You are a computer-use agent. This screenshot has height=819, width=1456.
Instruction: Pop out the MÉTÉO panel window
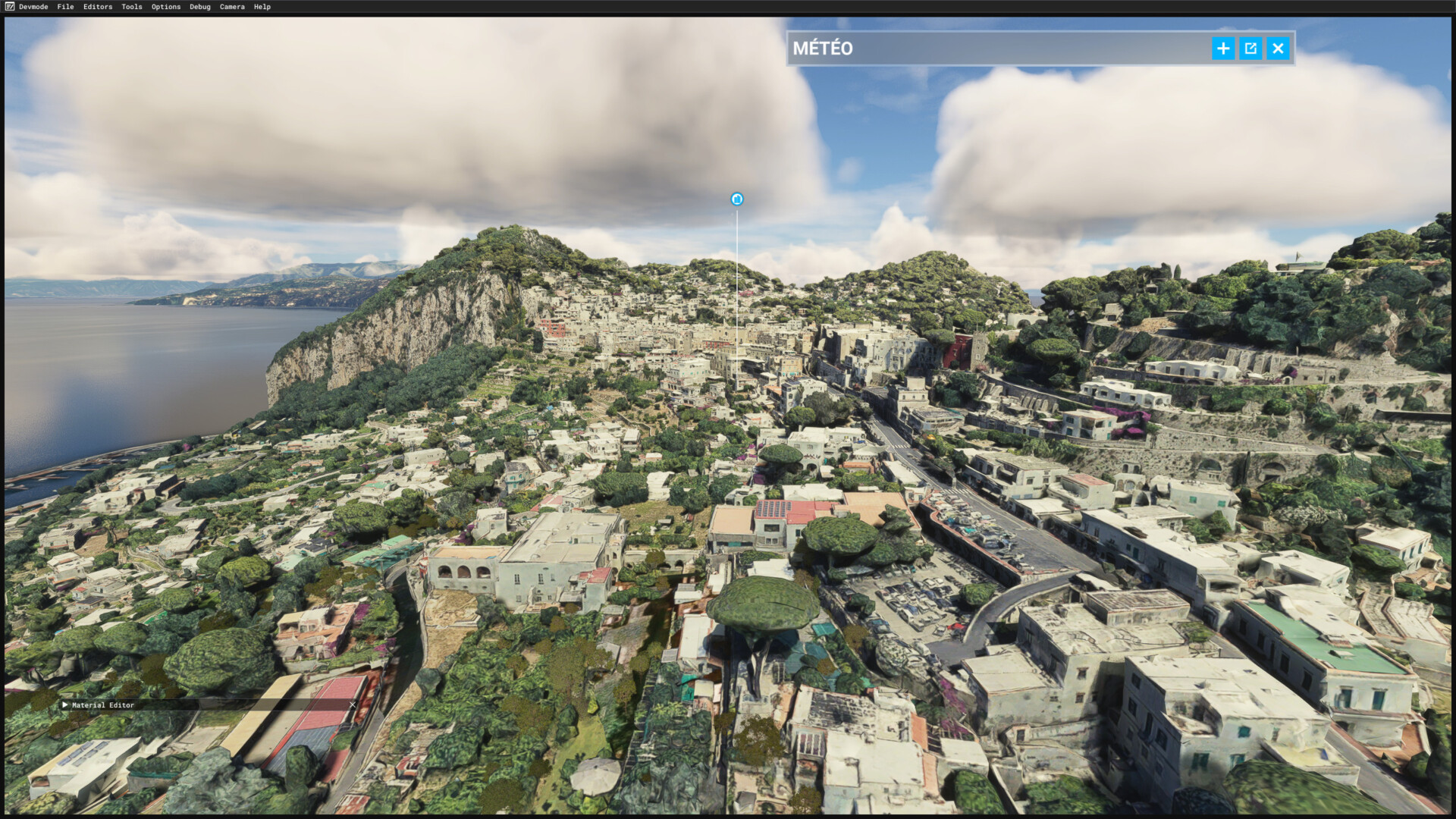pos(1250,49)
